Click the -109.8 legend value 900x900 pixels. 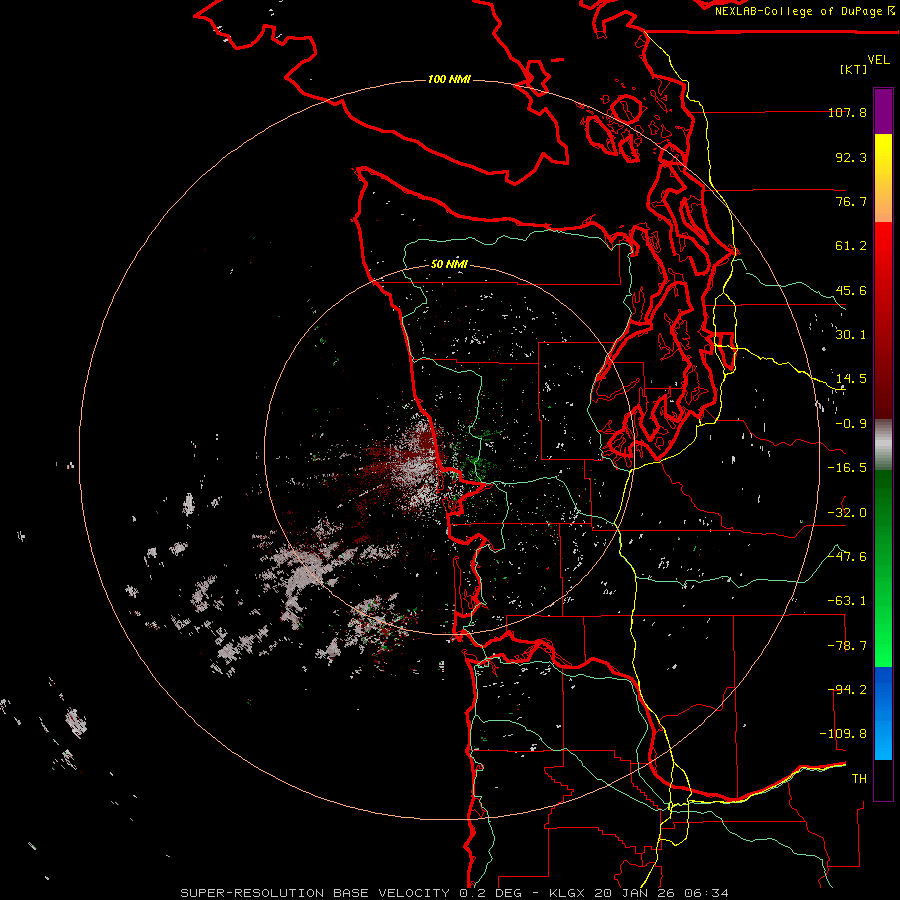[843, 734]
